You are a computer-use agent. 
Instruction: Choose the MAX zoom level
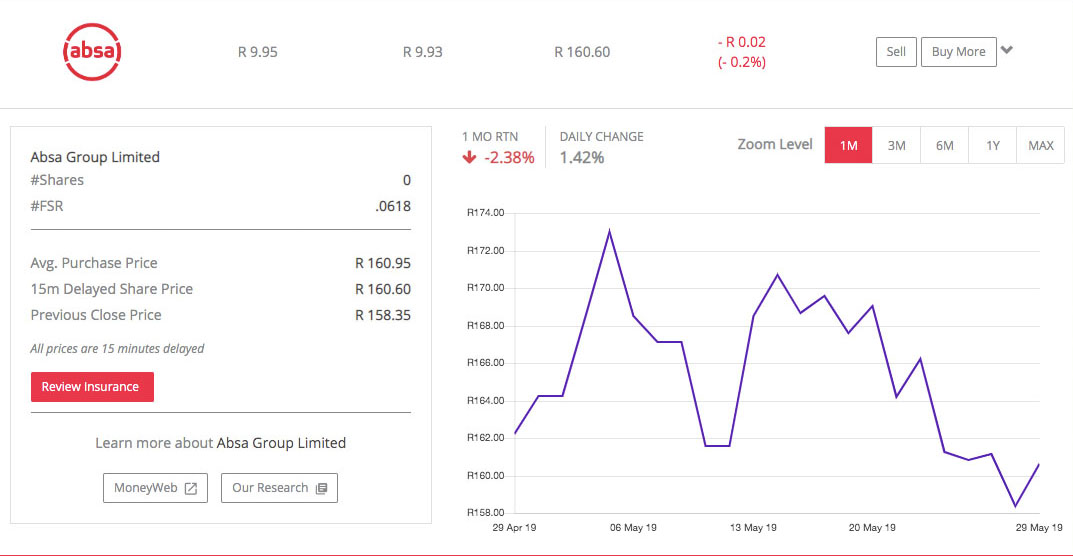tap(1040, 145)
